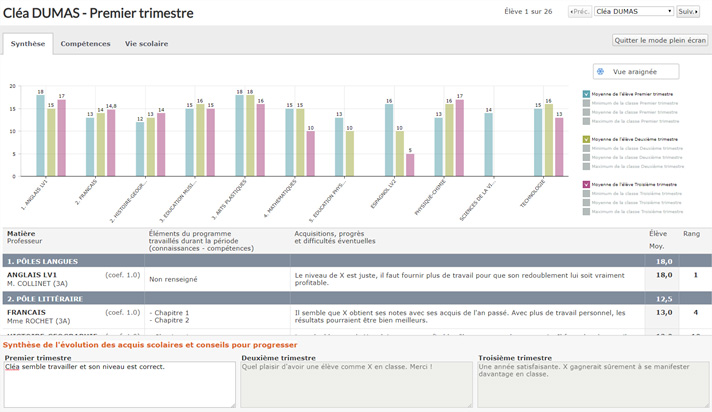Enable Minimum de la classe Deuxième trimestre
Viewport: 712px width, 412px height.
(x=586, y=149)
